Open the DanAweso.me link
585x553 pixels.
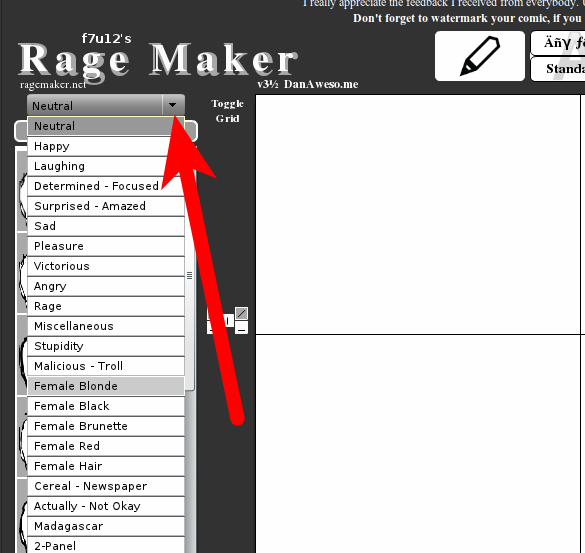(x=321, y=84)
